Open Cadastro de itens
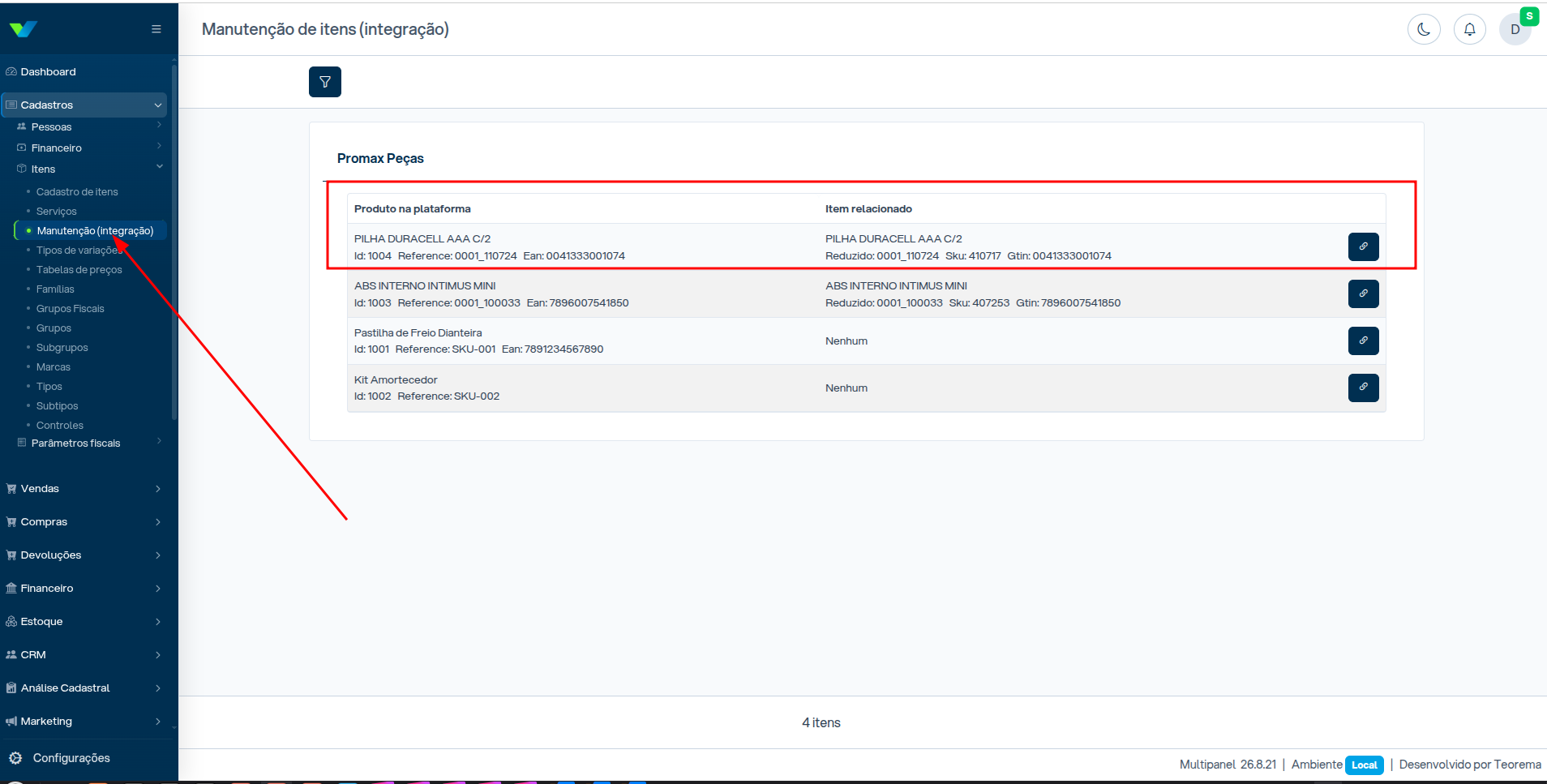 (77, 192)
